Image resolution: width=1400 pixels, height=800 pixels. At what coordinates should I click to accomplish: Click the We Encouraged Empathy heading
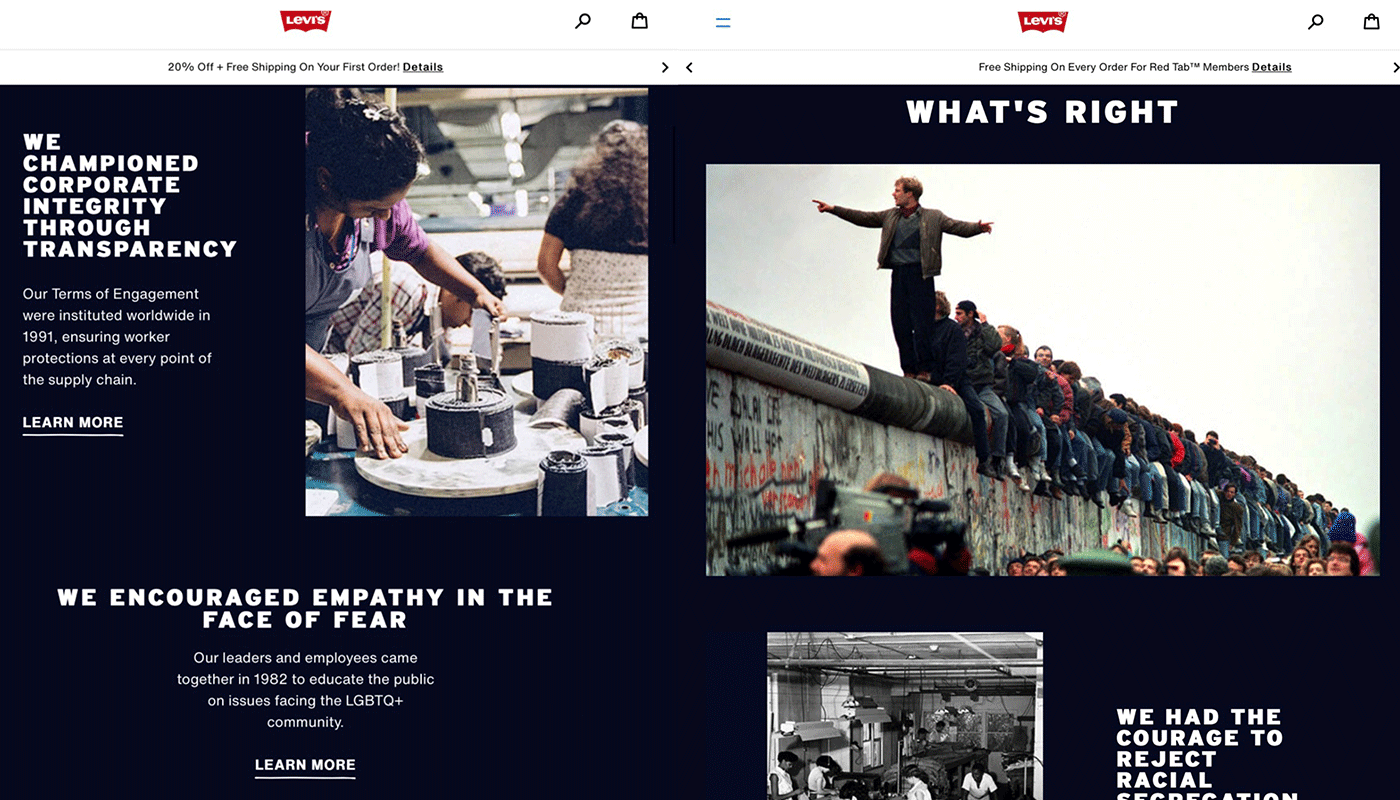point(305,608)
